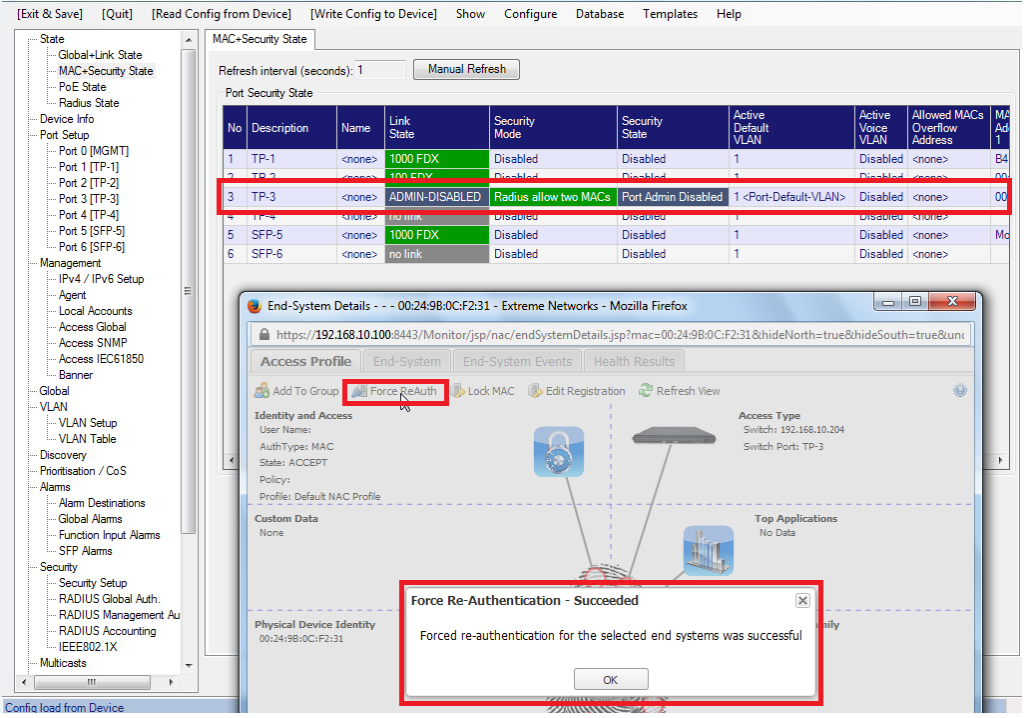
Task: Click the Add To Group icon
Action: point(262,391)
